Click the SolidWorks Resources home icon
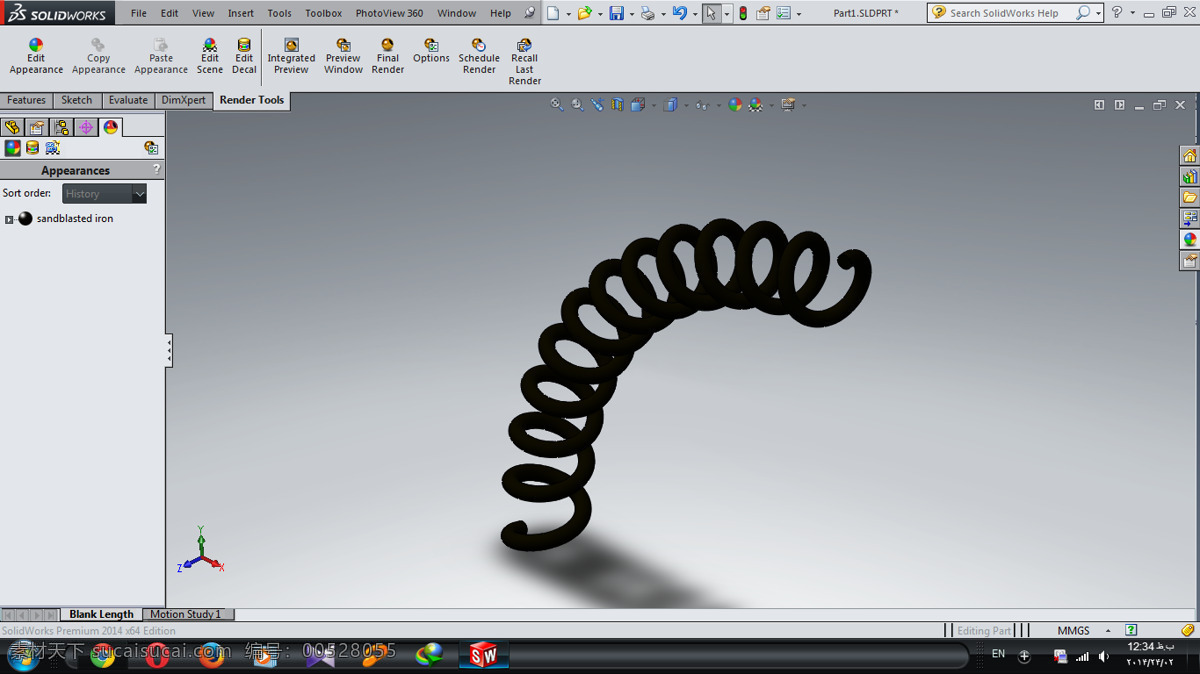Viewport: 1200px width, 674px height. 1189,156
